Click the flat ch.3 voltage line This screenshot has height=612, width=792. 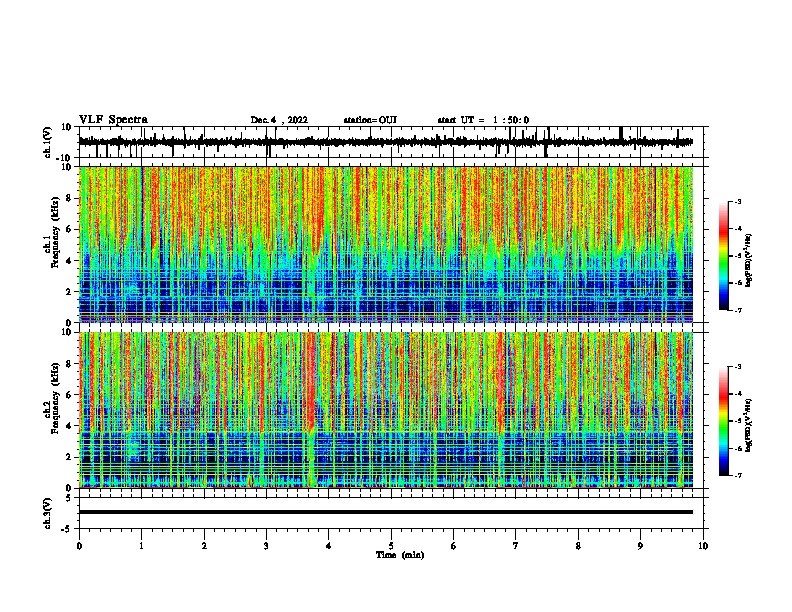pos(385,512)
